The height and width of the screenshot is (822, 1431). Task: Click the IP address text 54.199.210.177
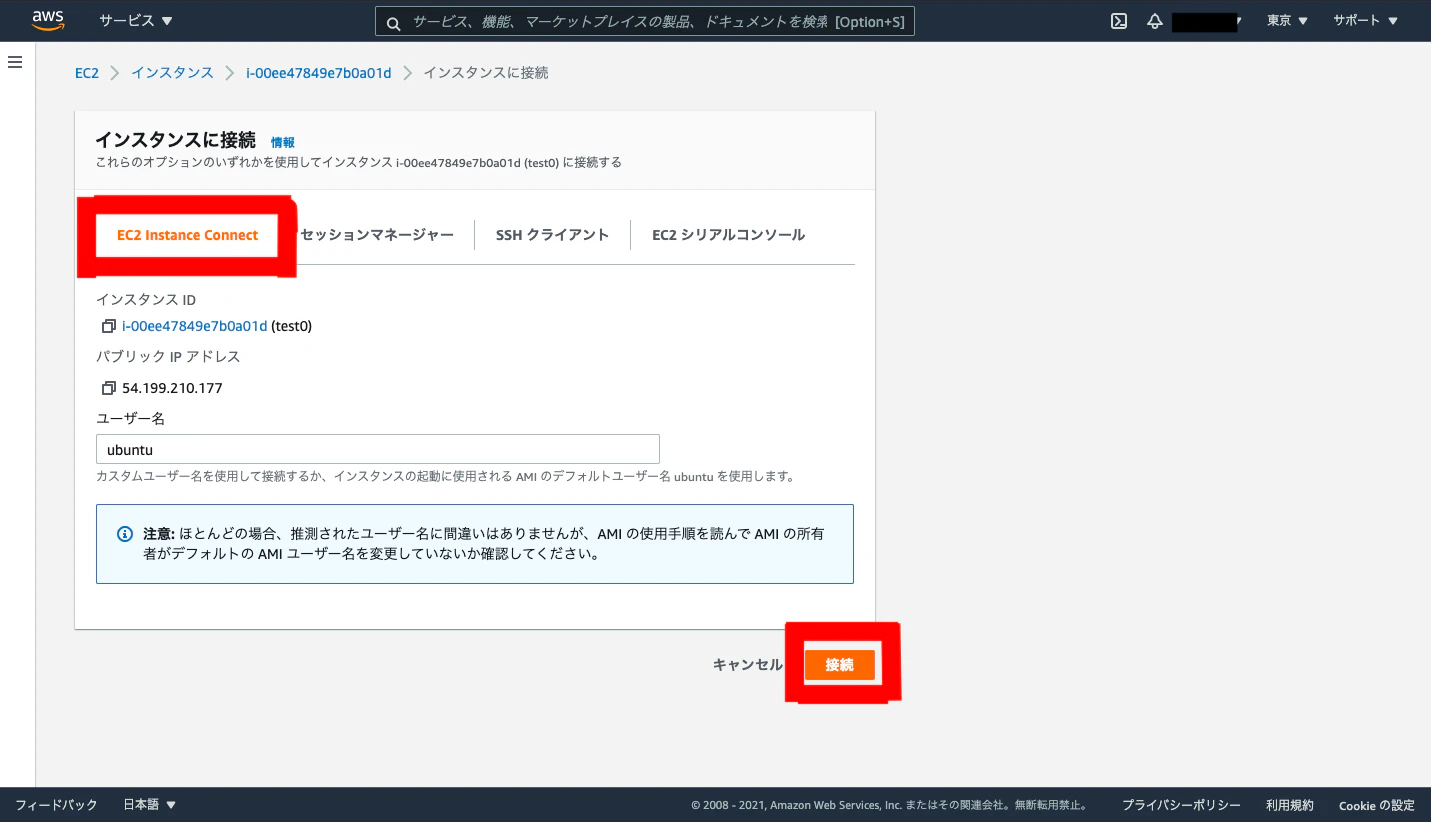172,388
